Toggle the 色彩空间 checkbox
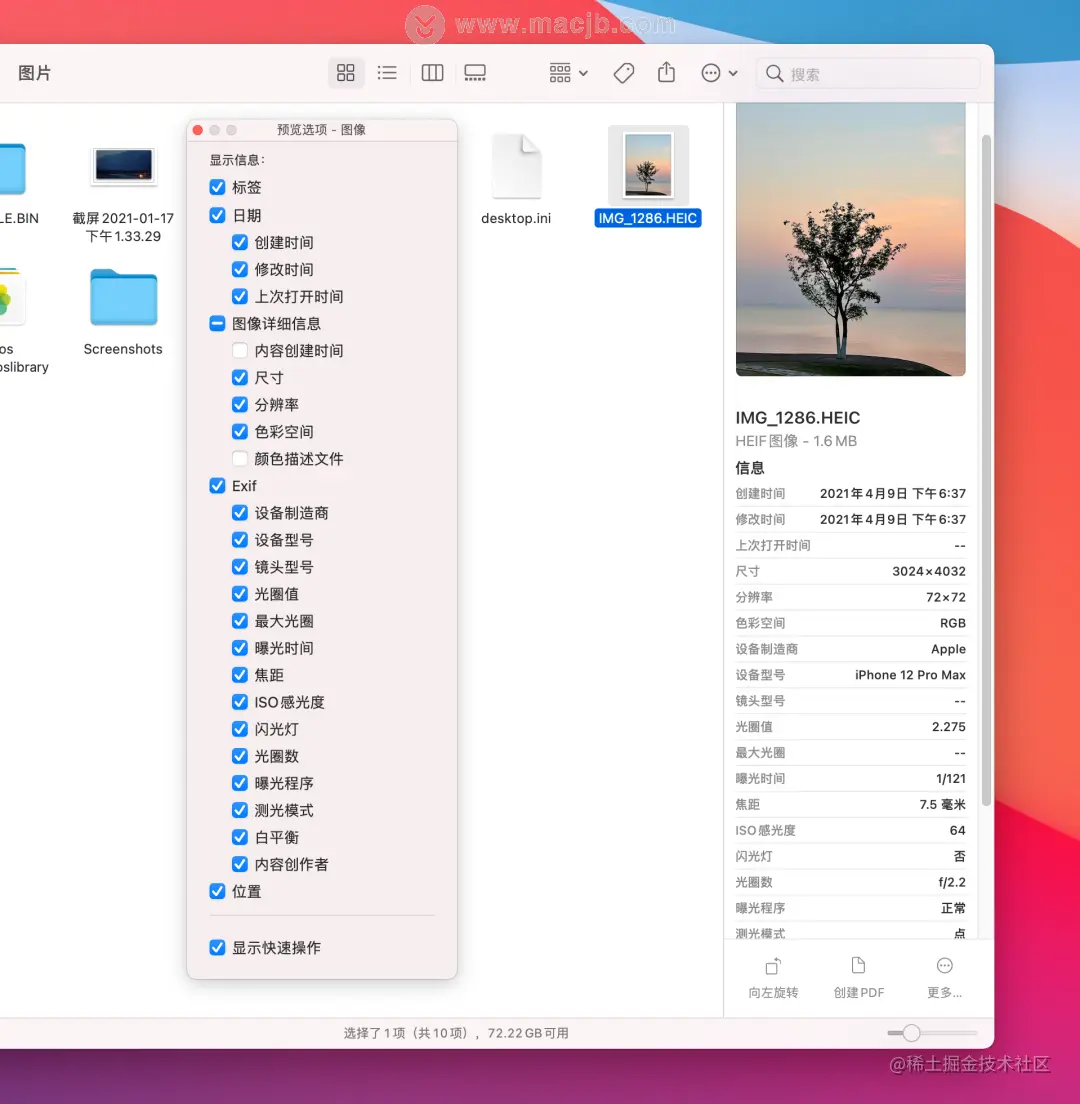Screen dimensions: 1080x1104 coord(240,432)
